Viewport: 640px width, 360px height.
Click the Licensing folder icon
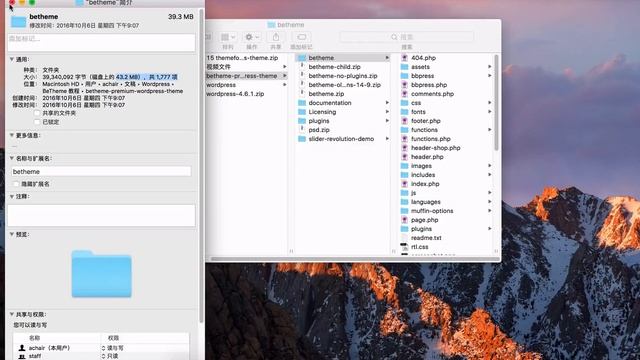point(302,112)
